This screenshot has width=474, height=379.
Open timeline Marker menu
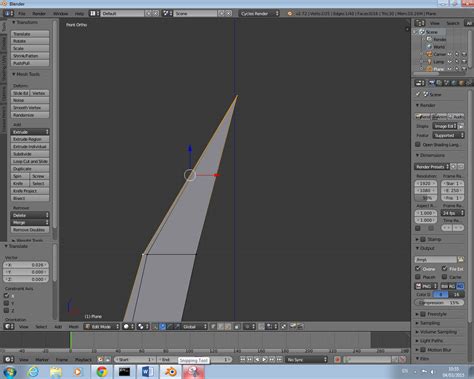(x=42, y=360)
